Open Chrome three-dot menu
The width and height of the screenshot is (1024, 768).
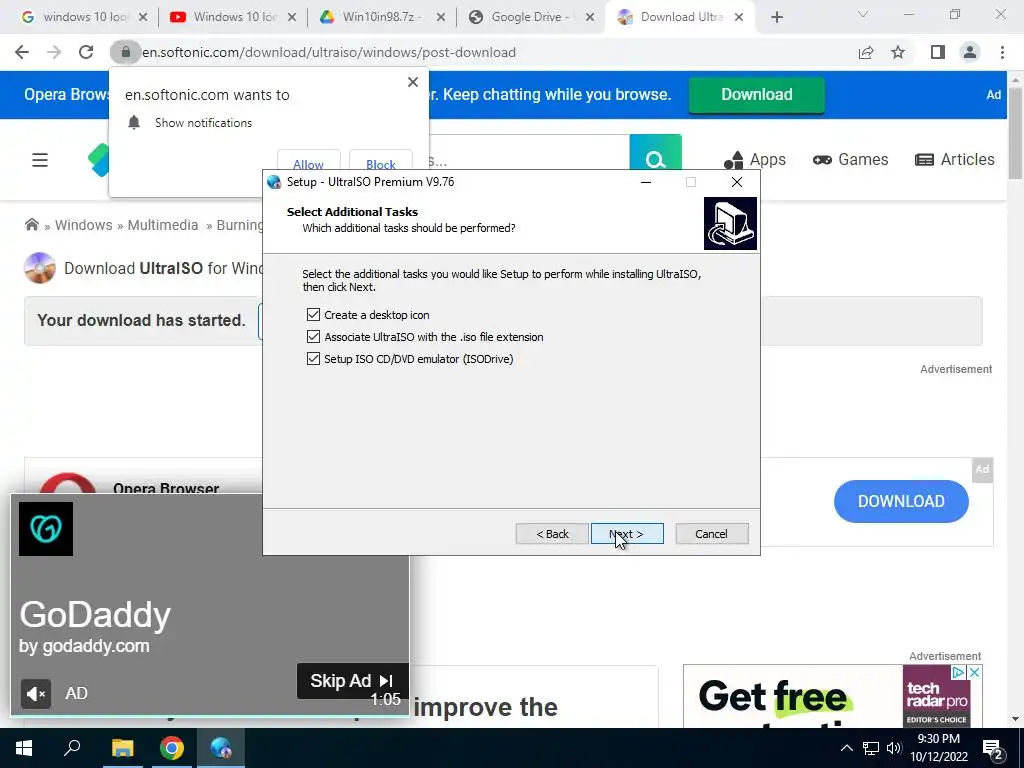[1002, 52]
